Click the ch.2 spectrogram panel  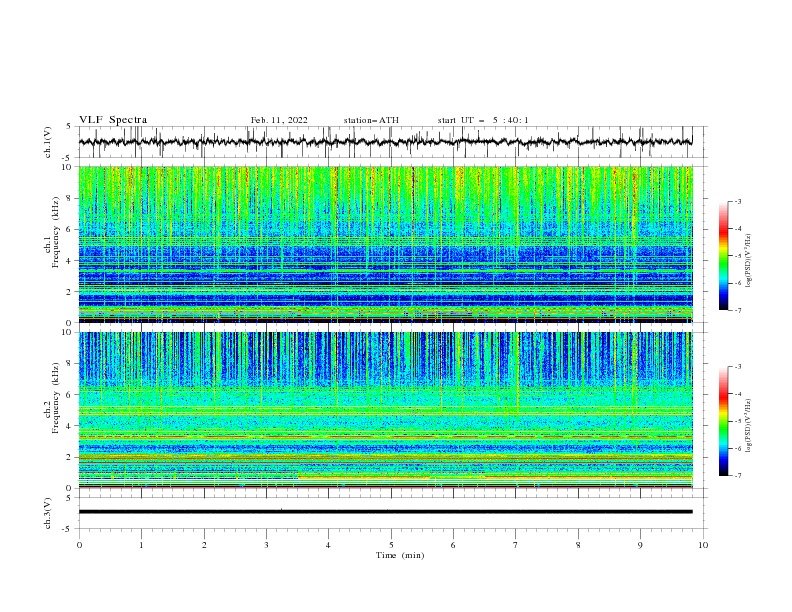[x=385, y=410]
